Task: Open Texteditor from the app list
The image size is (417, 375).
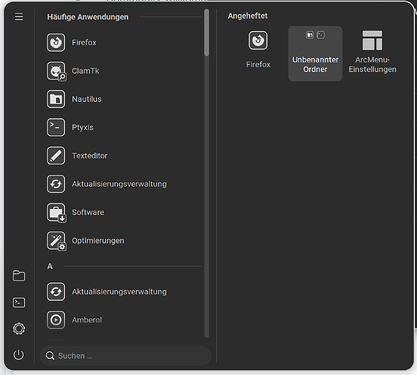Action: coord(122,156)
